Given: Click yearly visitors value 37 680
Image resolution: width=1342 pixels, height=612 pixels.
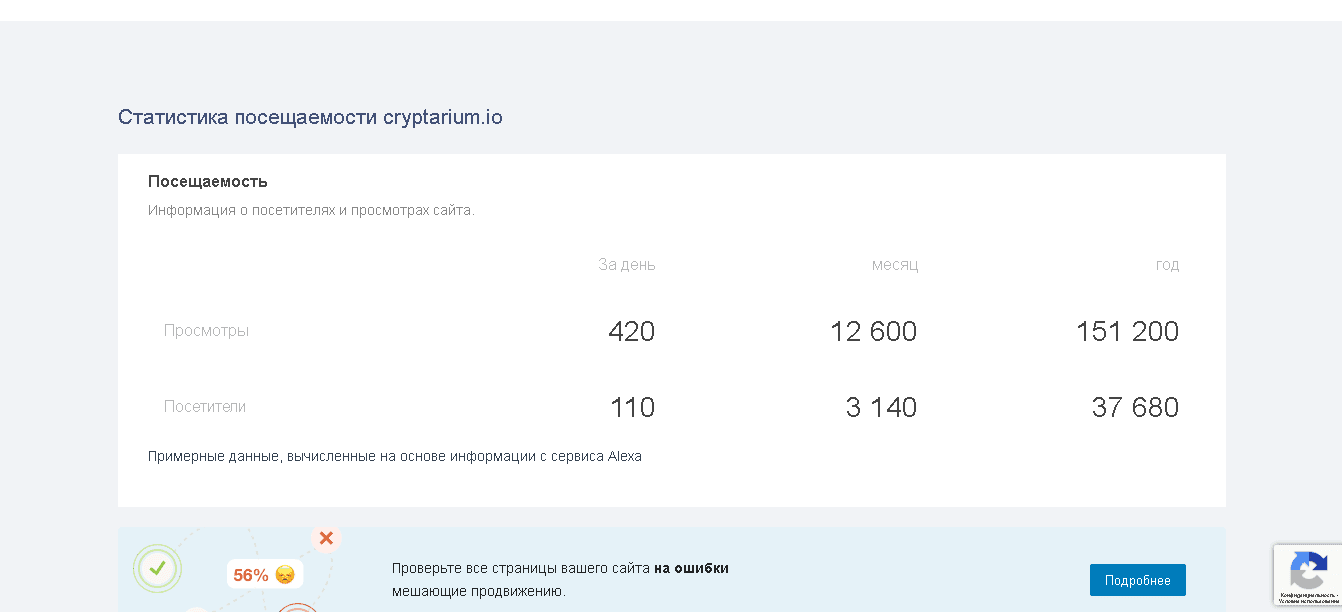Looking at the screenshot, I should pos(1135,407).
